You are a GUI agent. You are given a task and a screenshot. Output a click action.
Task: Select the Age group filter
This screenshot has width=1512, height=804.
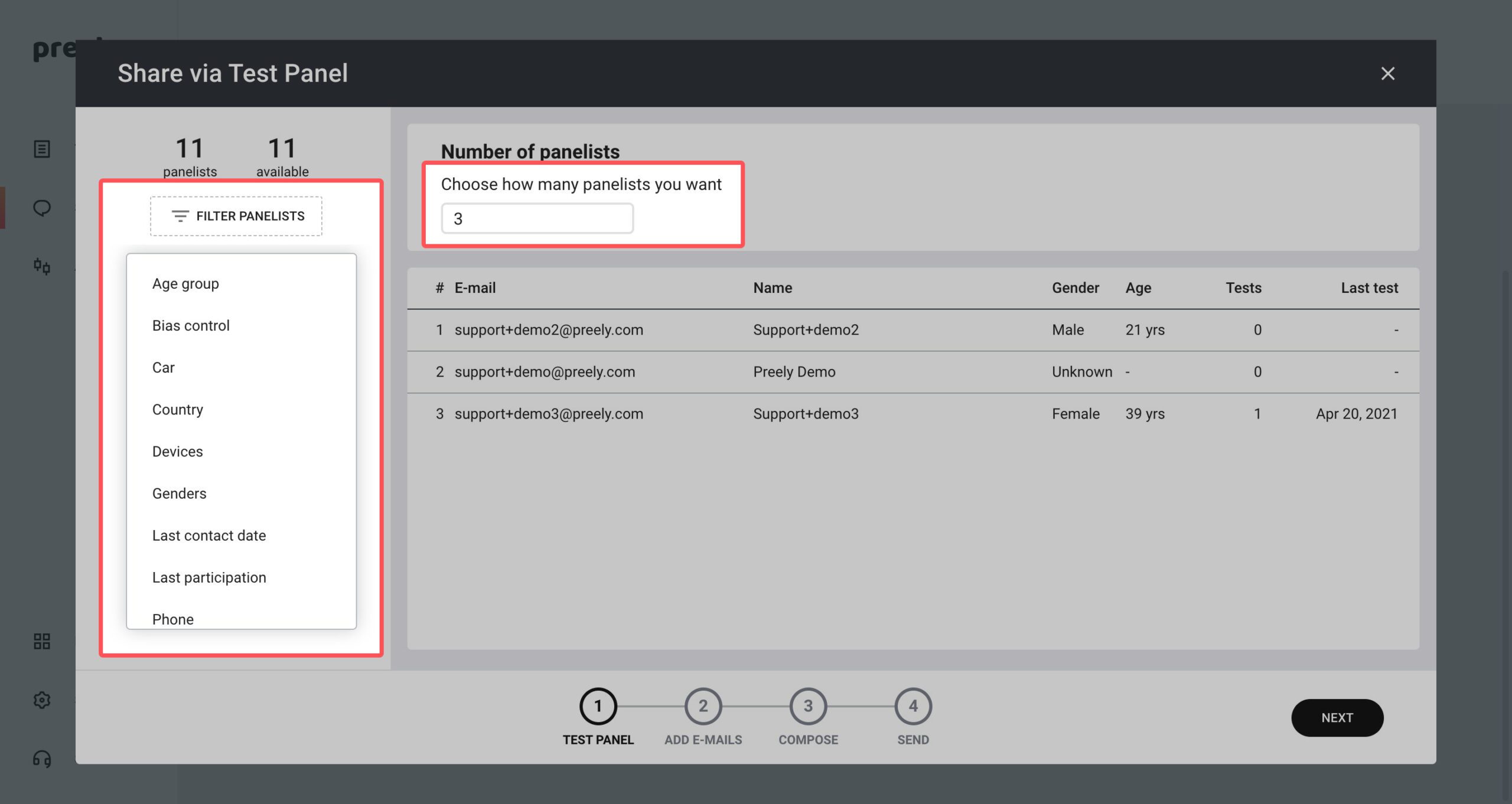click(x=242, y=284)
